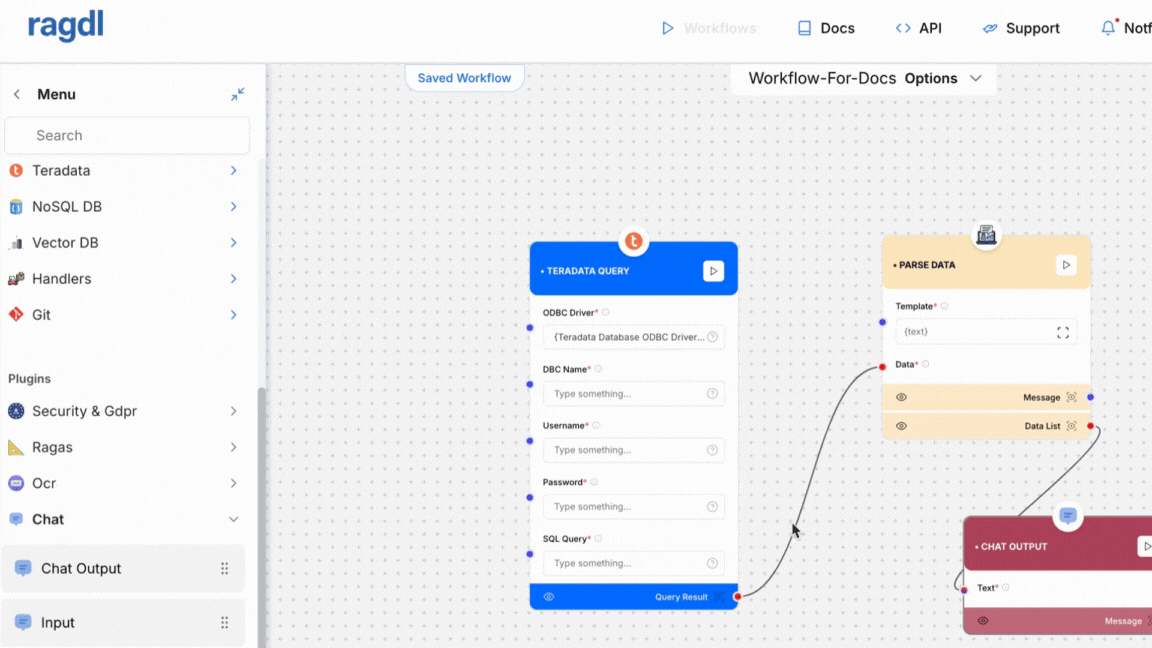Open the Support nav item

[1021, 28]
